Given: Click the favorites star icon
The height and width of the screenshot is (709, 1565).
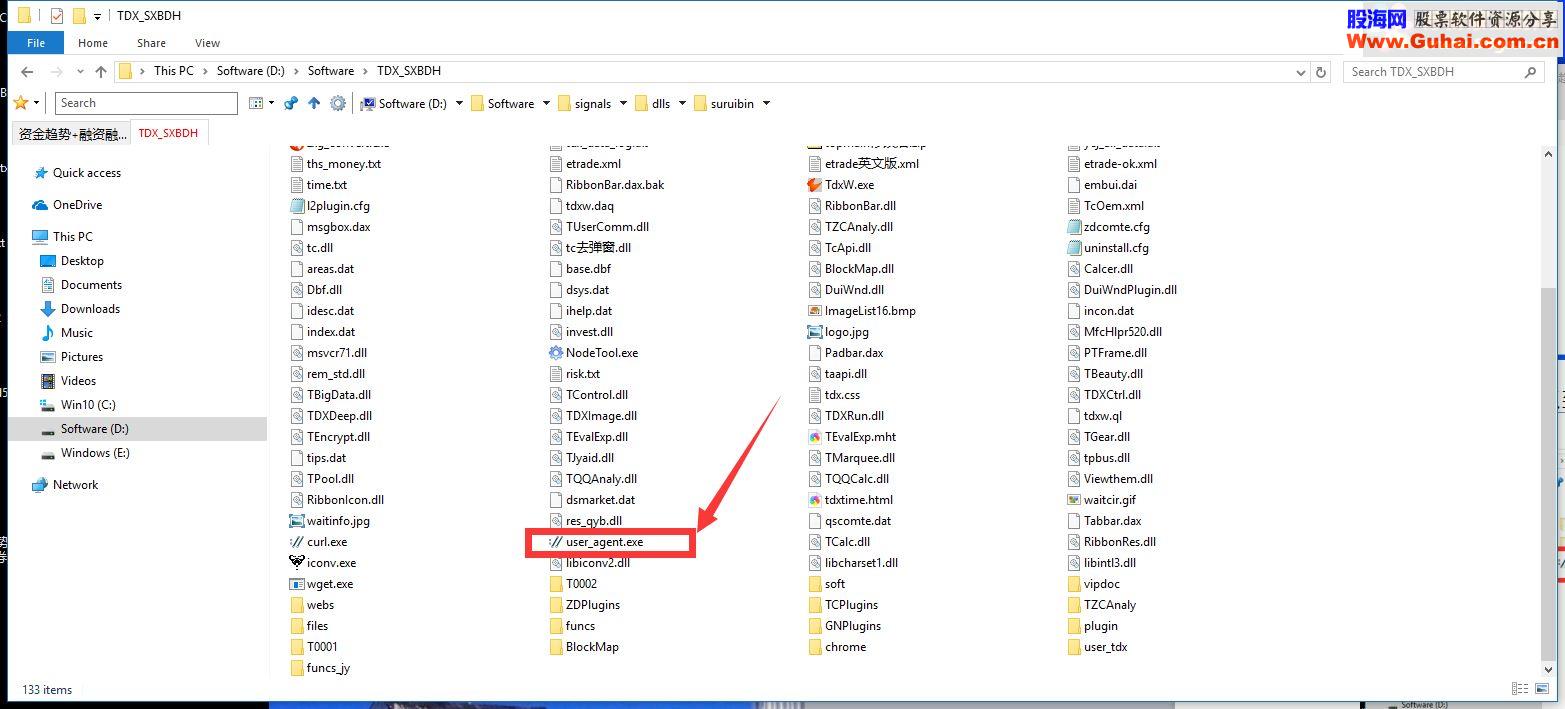Looking at the screenshot, I should pyautogui.click(x=20, y=103).
